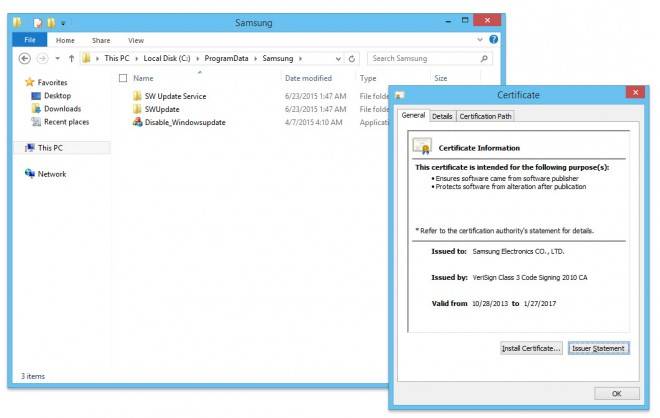Screen dimensions: 660x418
Task: Switch to Details tab in Certificate
Action: click(x=442, y=116)
